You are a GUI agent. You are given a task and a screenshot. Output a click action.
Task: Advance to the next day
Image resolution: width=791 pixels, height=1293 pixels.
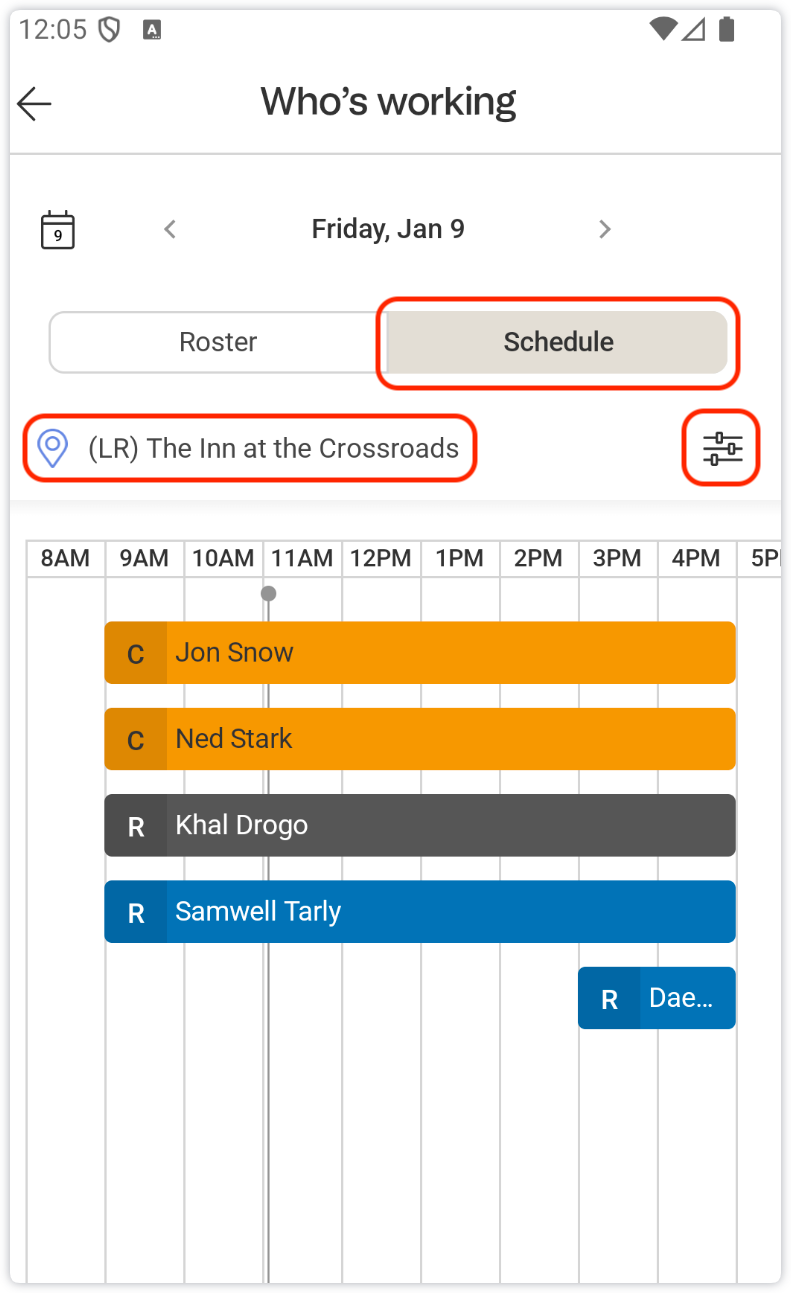[604, 229]
